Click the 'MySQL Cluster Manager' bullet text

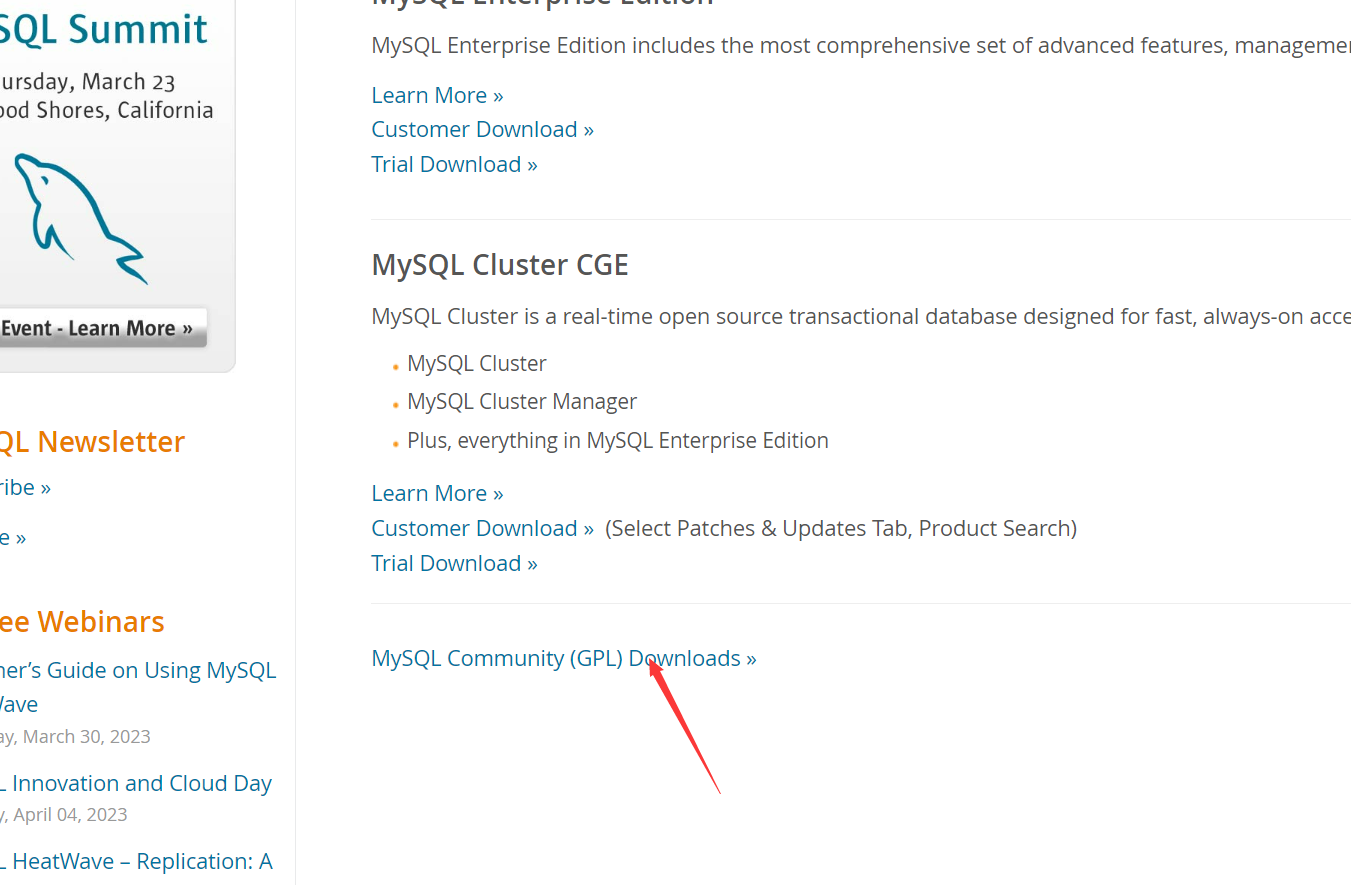pos(522,401)
